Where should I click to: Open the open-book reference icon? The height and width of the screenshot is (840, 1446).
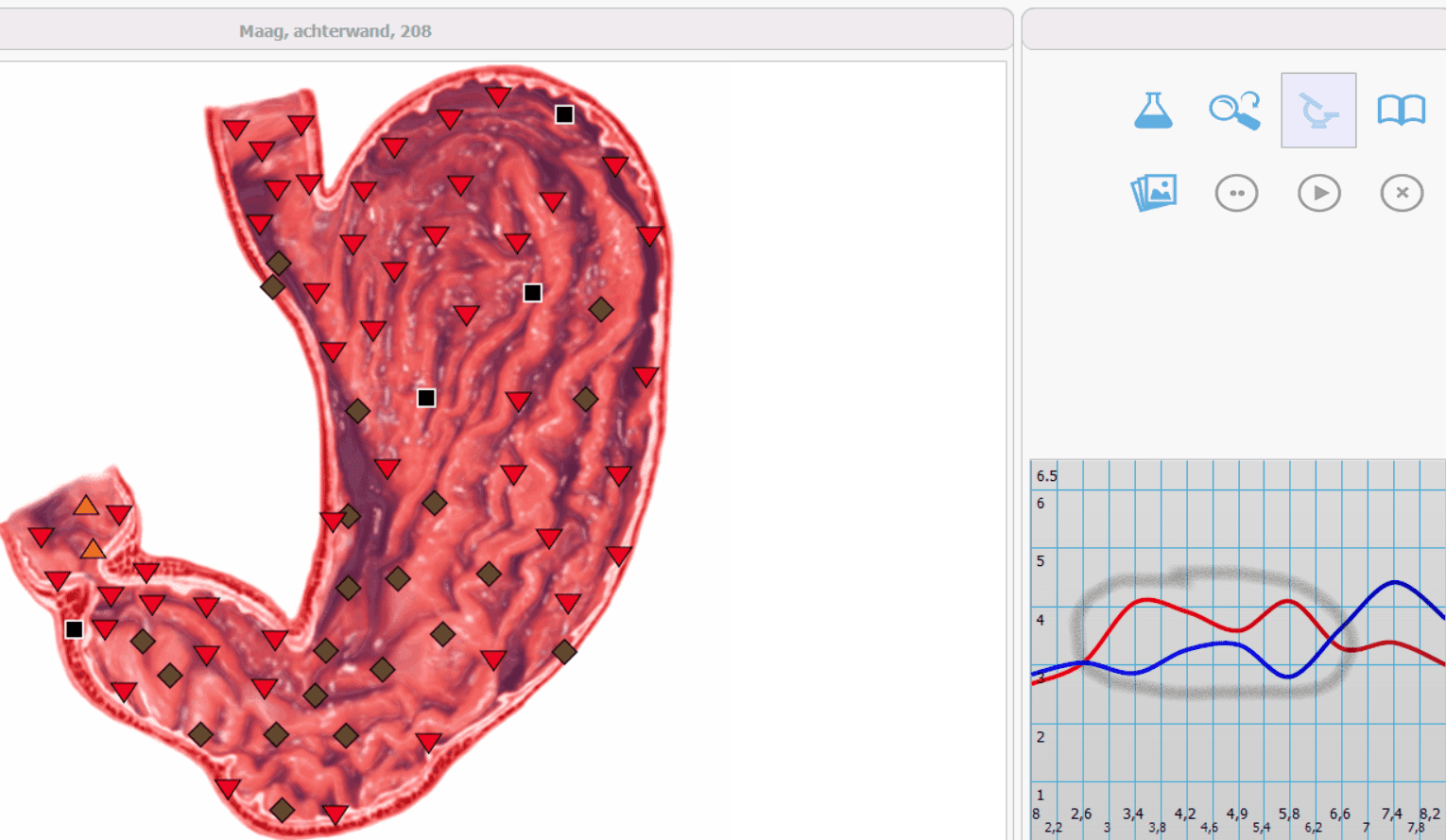pos(1402,111)
